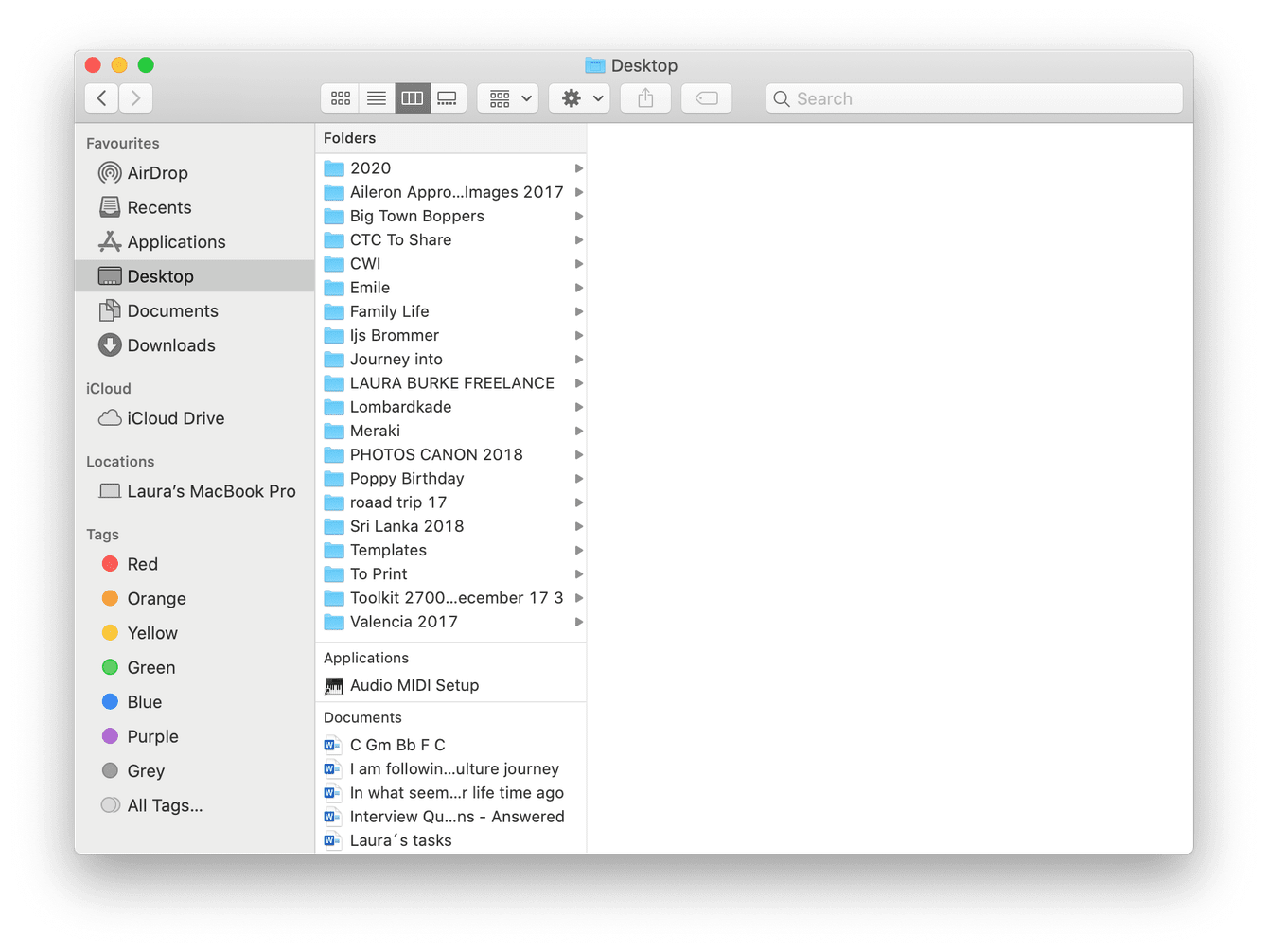Switch to gallery view in the toolbar
This screenshot has height=952, width=1268.
(x=447, y=97)
